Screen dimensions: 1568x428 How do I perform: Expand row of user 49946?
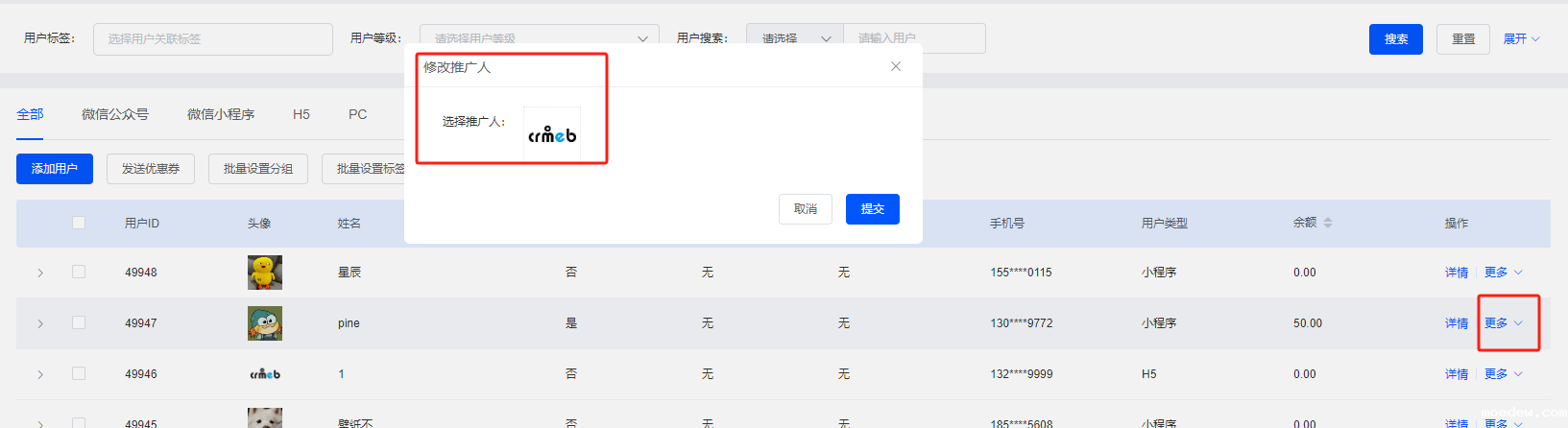(x=40, y=374)
